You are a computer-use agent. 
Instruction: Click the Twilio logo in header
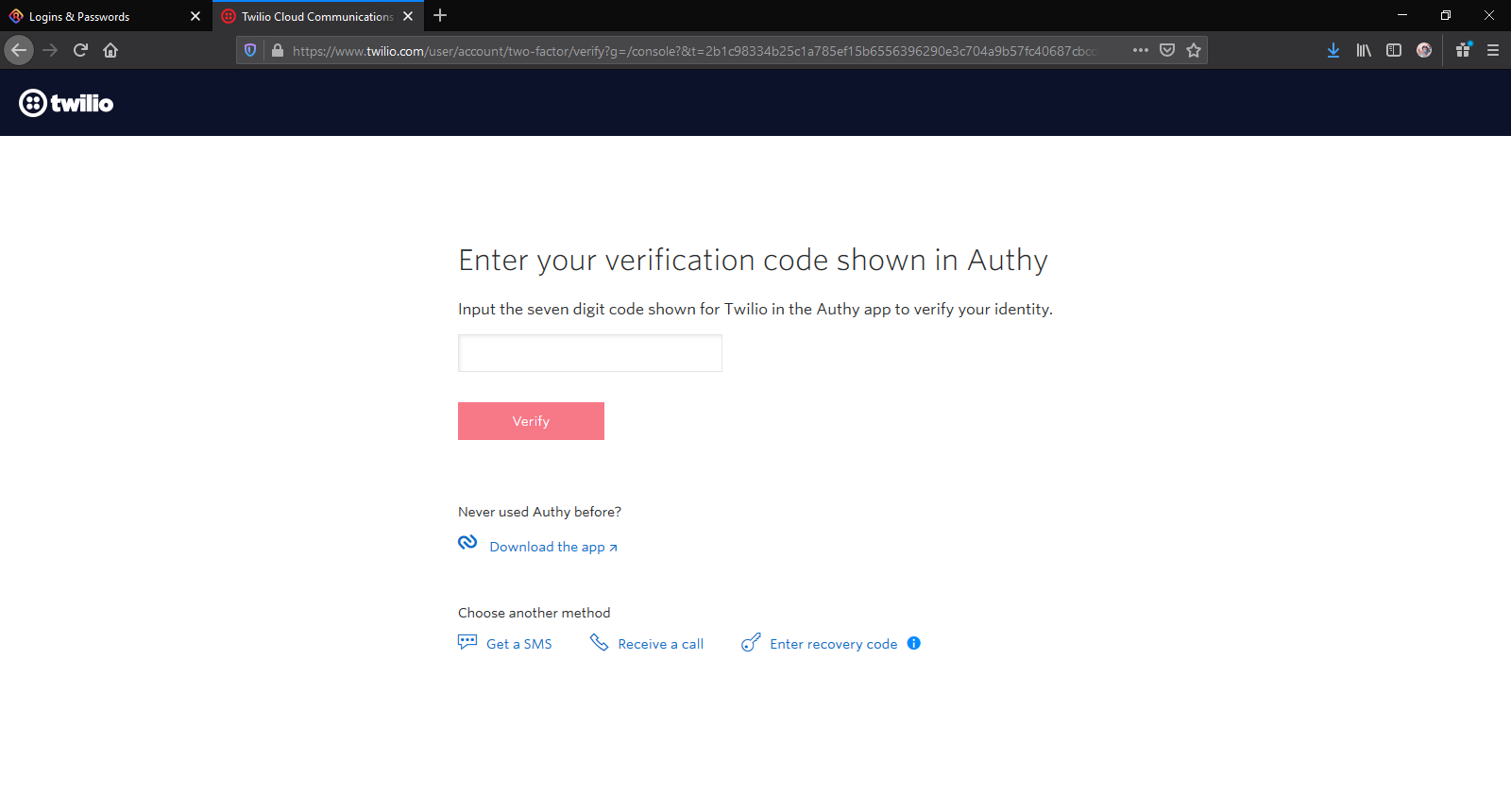point(66,103)
